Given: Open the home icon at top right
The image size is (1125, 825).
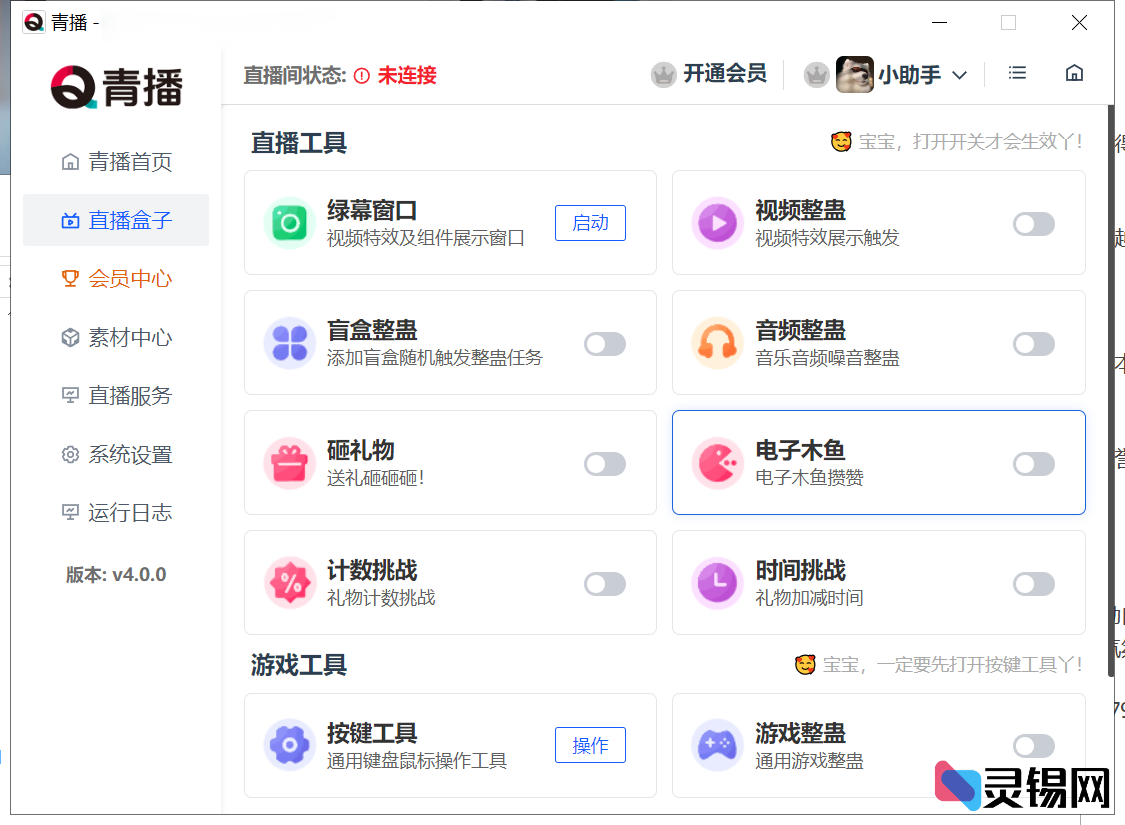Looking at the screenshot, I should pyautogui.click(x=1074, y=73).
